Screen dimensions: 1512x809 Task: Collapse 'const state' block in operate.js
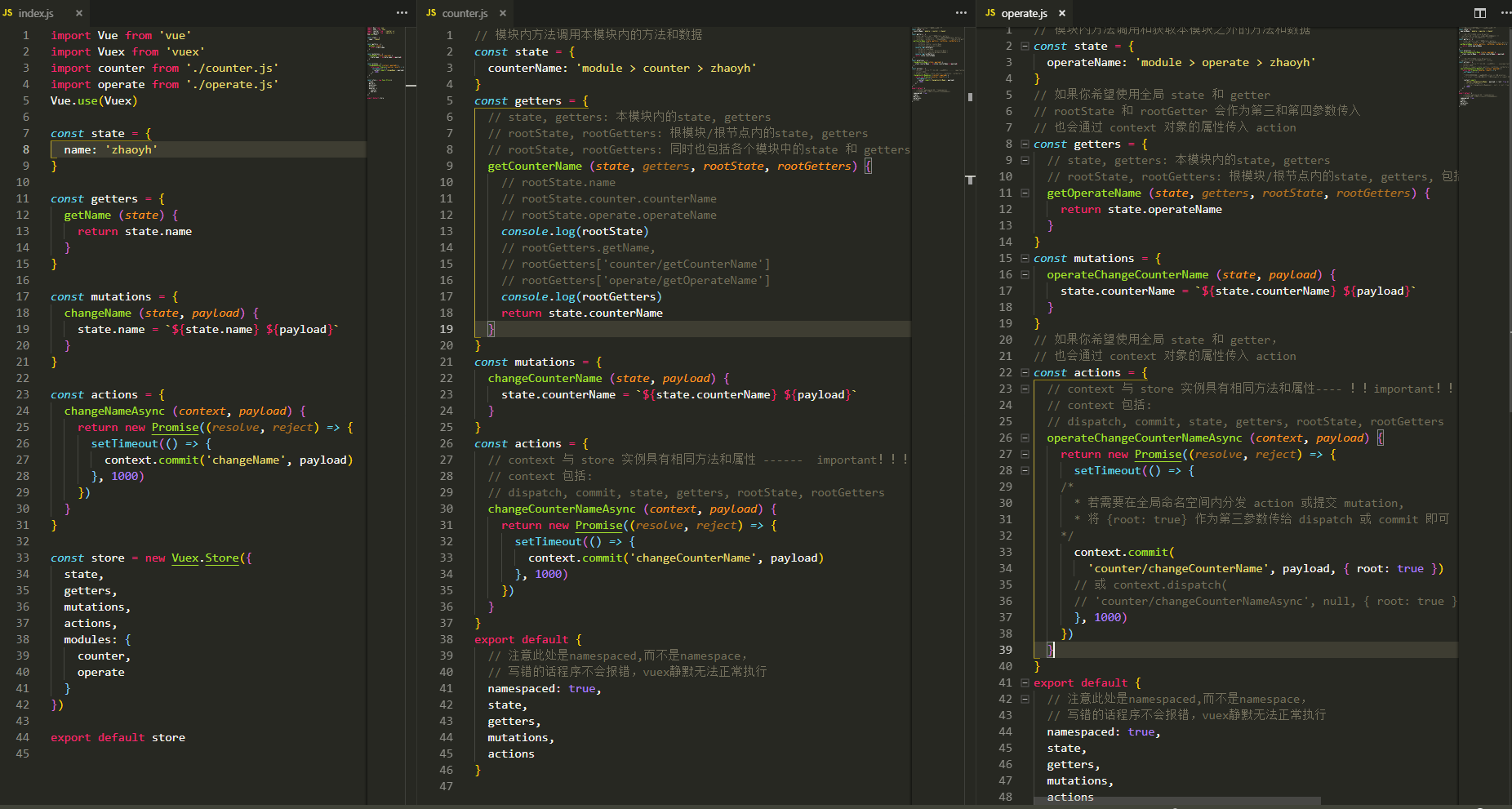click(1025, 47)
